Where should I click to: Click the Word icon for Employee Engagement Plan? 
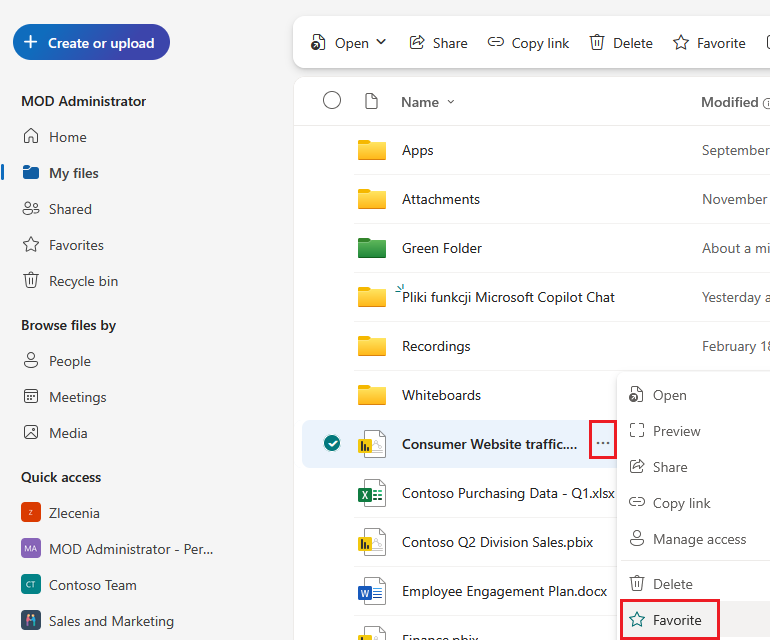click(x=372, y=591)
